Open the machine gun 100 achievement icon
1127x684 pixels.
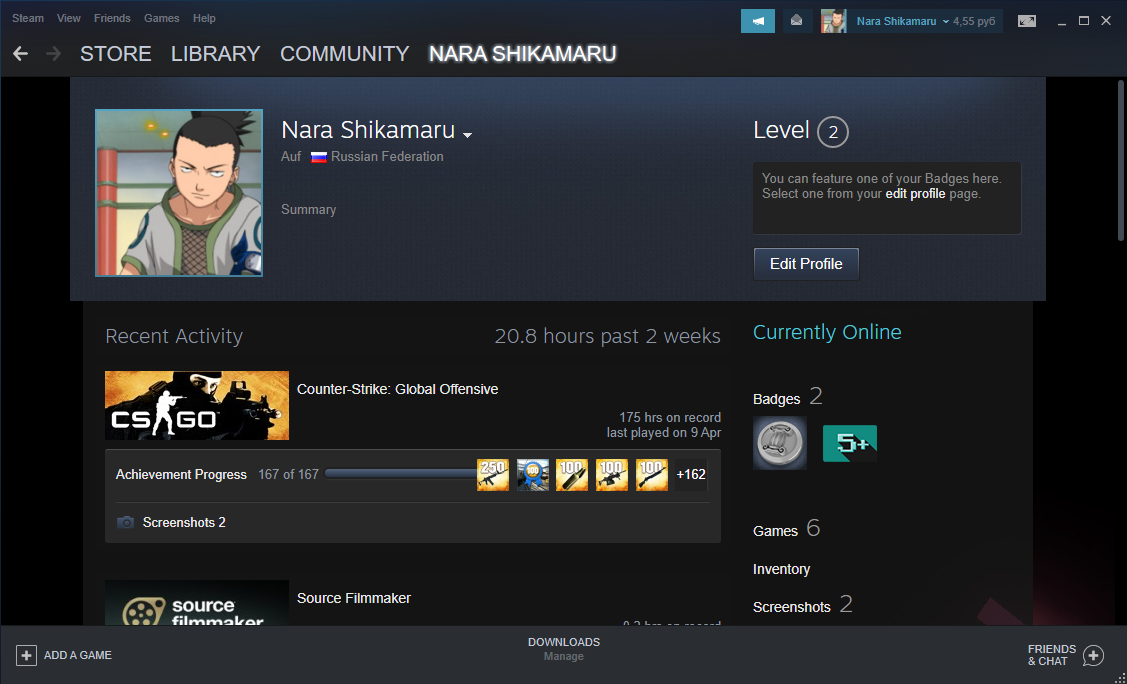(x=612, y=475)
